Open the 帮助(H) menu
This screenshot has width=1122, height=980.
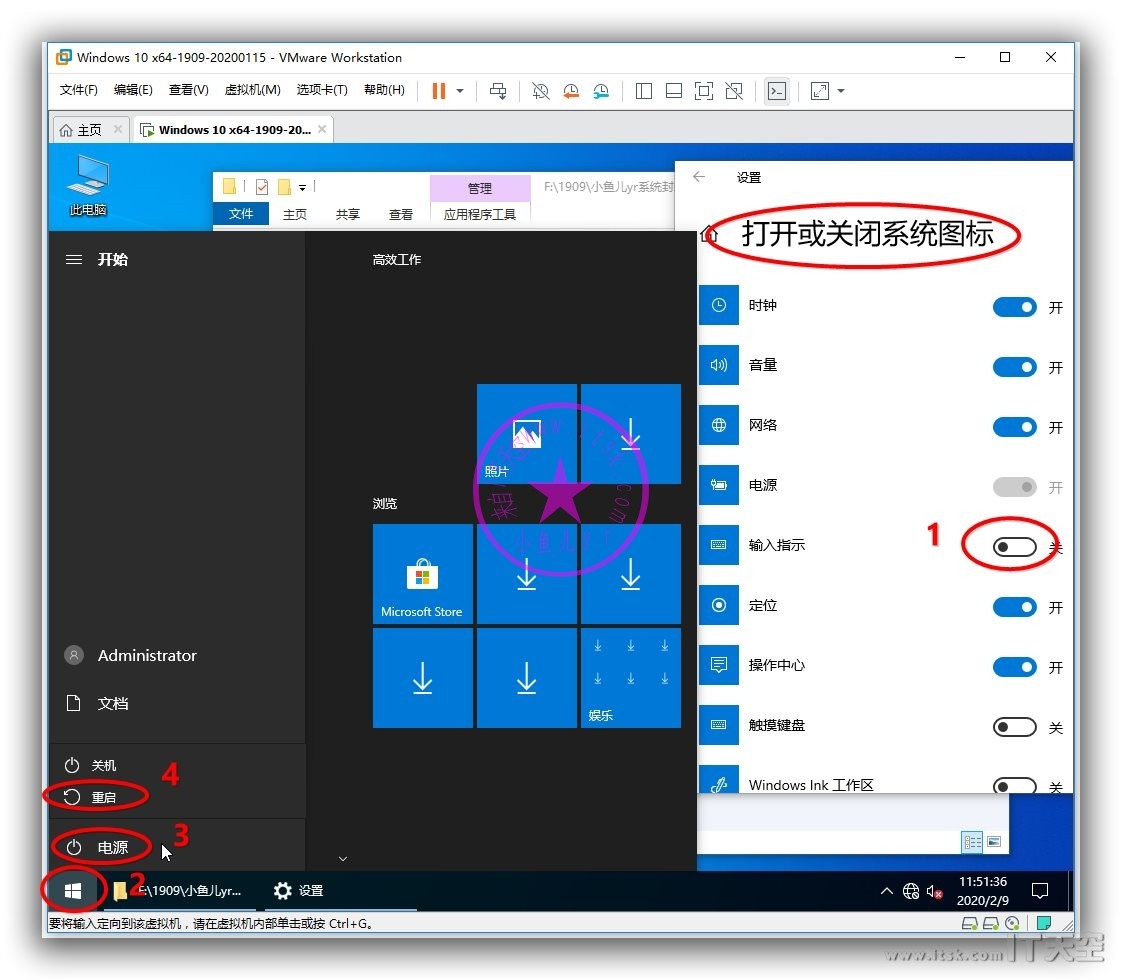pyautogui.click(x=384, y=89)
